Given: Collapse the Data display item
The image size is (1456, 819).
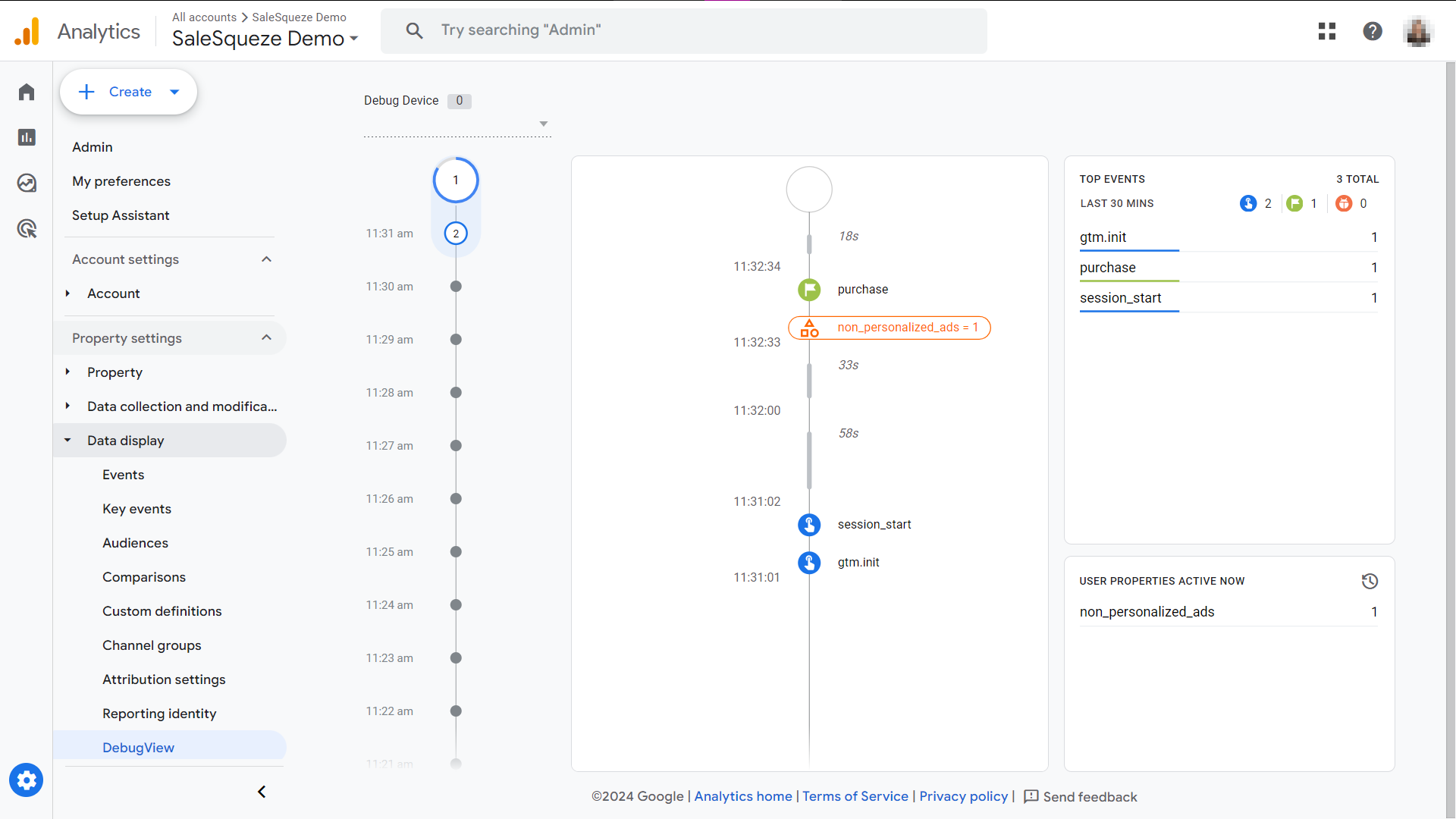Looking at the screenshot, I should click(67, 441).
